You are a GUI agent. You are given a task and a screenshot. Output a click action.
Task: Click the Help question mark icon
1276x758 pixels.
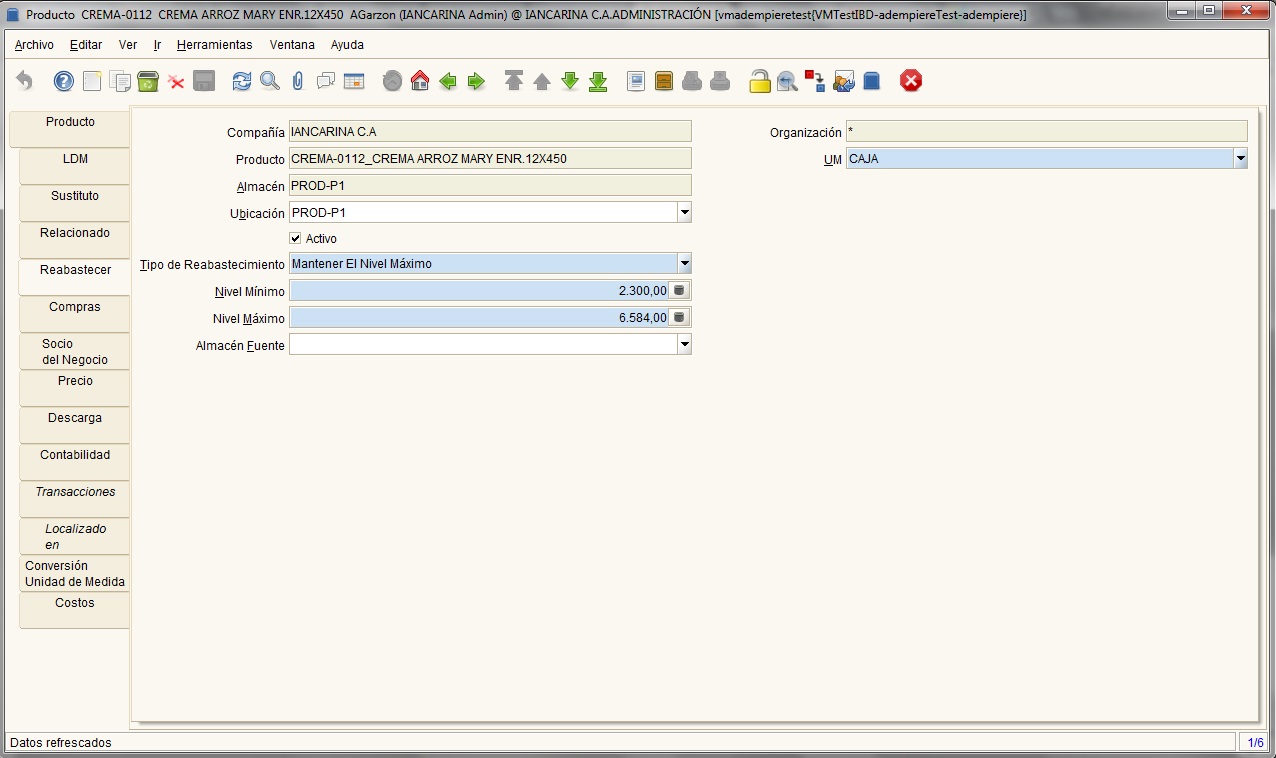(64, 81)
